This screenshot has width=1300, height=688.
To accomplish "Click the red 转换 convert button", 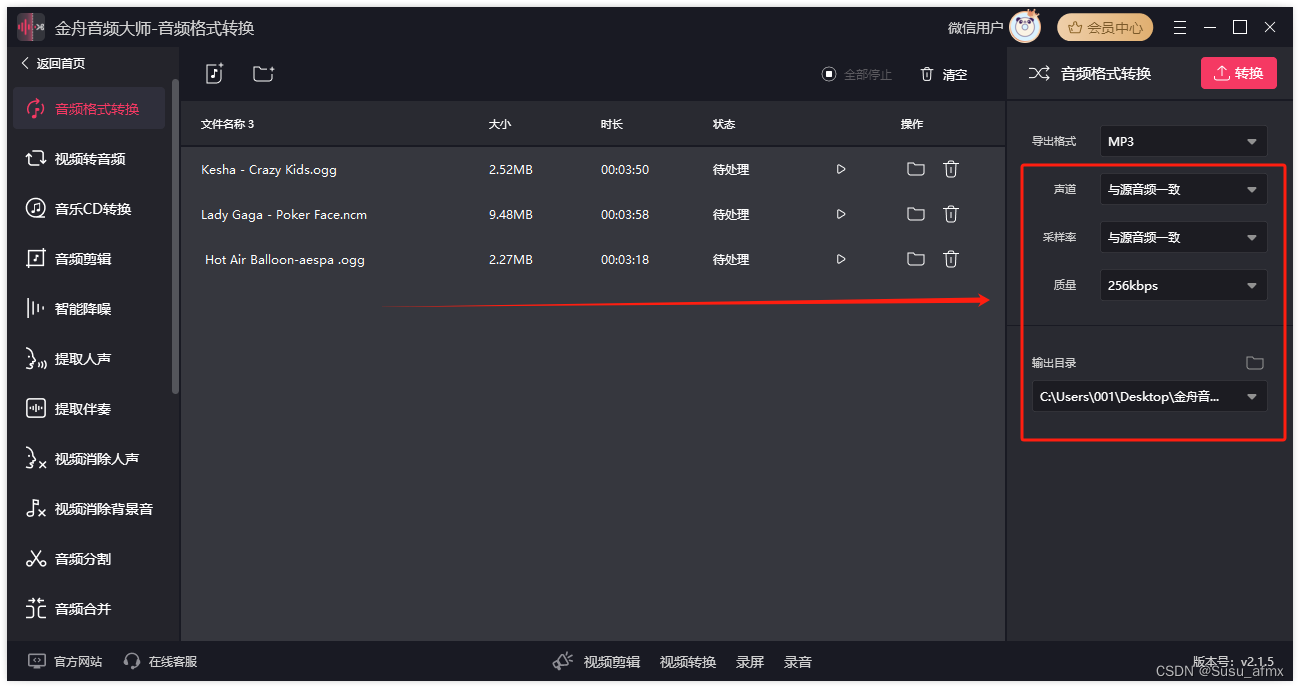I will [x=1239, y=73].
